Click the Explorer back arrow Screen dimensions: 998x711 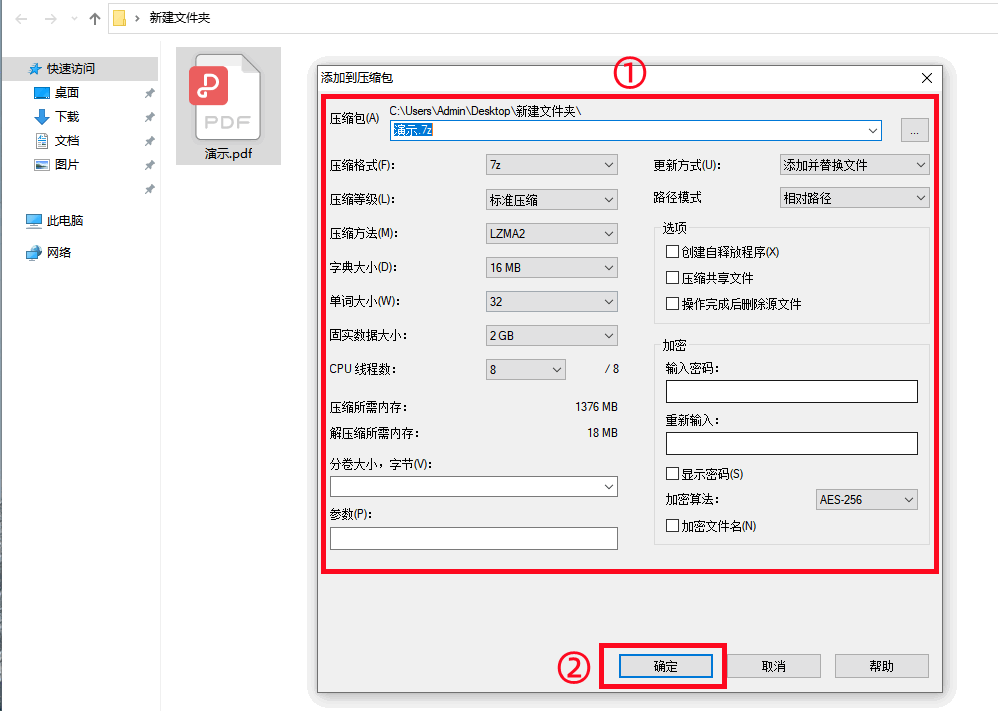pyautogui.click(x=22, y=18)
